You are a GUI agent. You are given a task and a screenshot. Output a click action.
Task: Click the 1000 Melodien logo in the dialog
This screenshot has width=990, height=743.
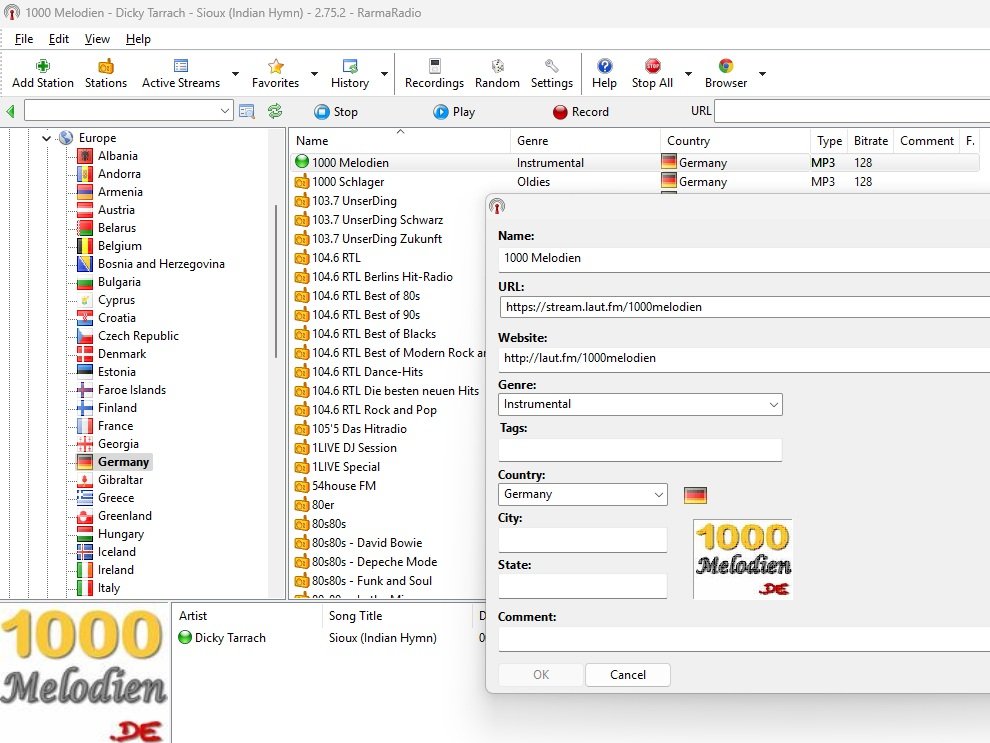point(743,559)
